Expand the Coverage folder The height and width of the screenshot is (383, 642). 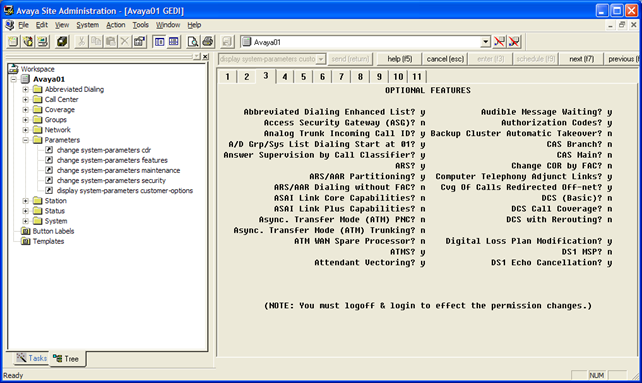[x=25, y=110]
